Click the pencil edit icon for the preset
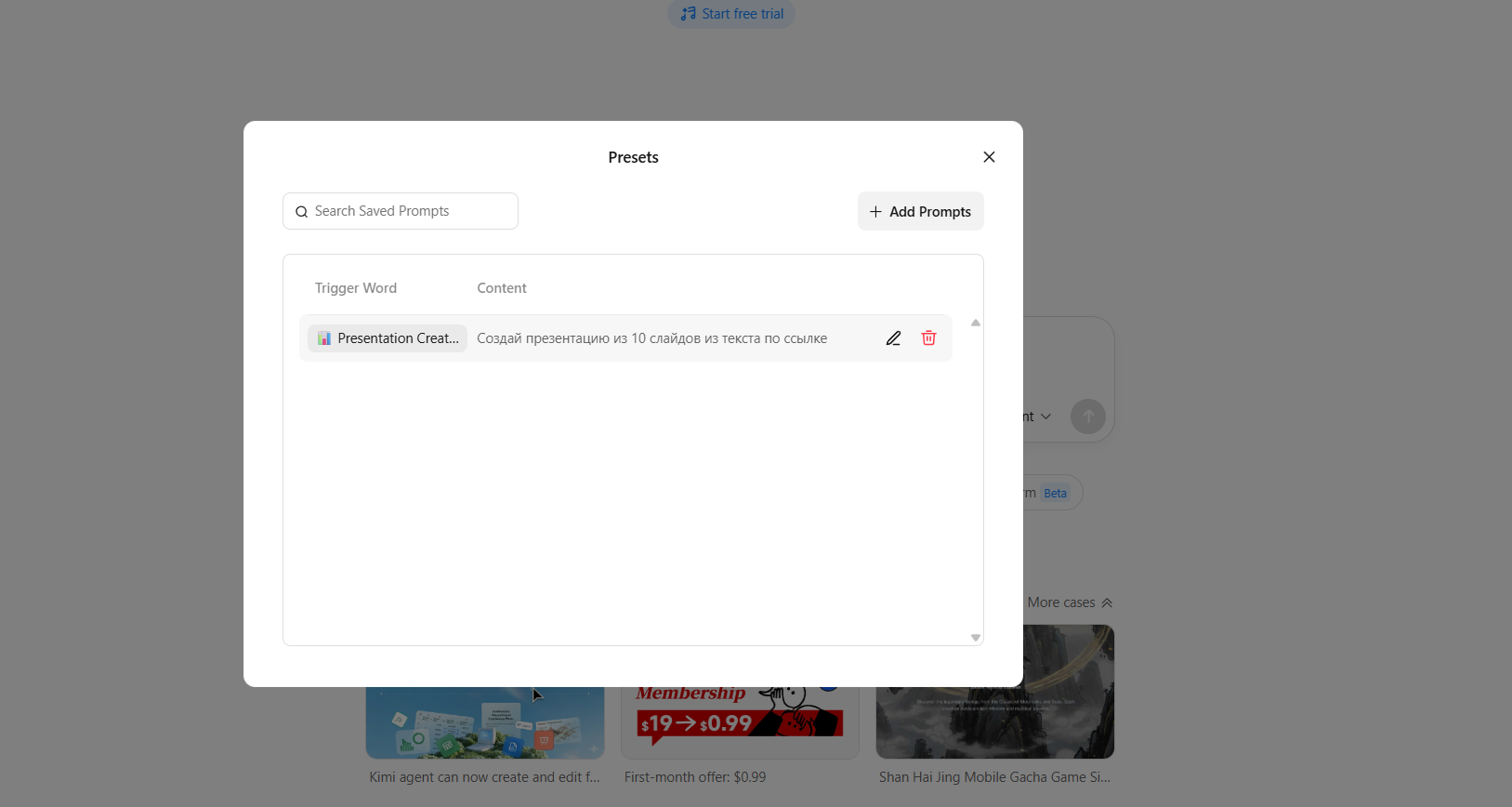 click(893, 338)
